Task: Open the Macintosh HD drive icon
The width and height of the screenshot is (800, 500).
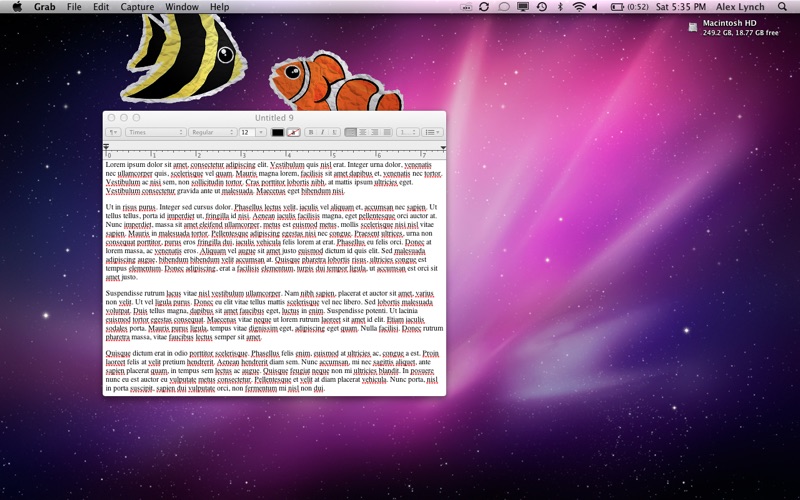Action: (x=693, y=26)
